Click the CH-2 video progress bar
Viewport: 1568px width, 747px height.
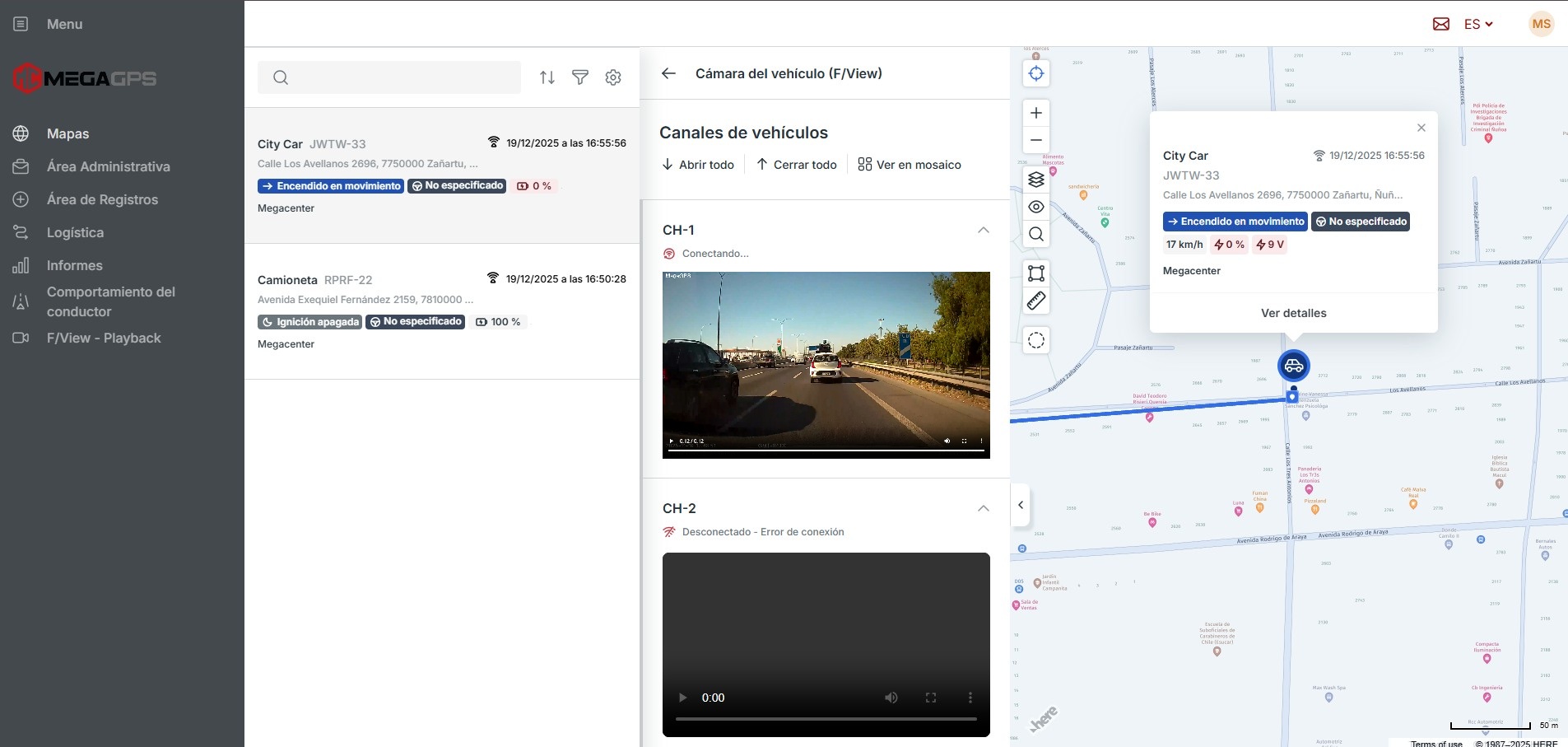[826, 719]
